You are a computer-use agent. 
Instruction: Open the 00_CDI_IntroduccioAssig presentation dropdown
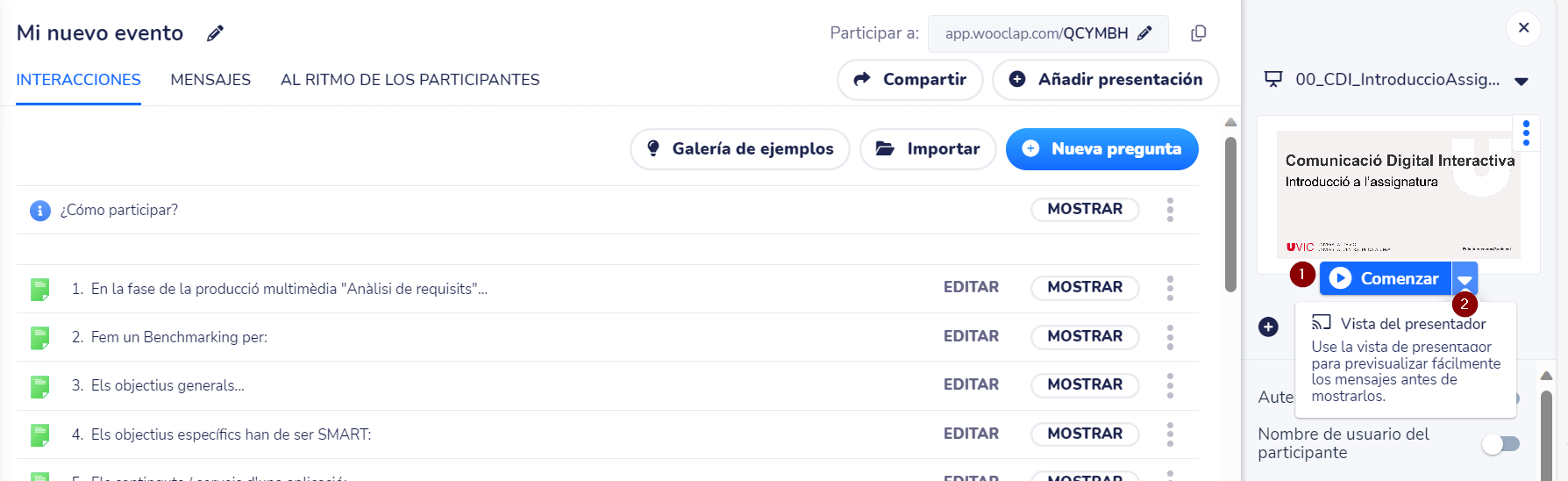(x=1522, y=81)
